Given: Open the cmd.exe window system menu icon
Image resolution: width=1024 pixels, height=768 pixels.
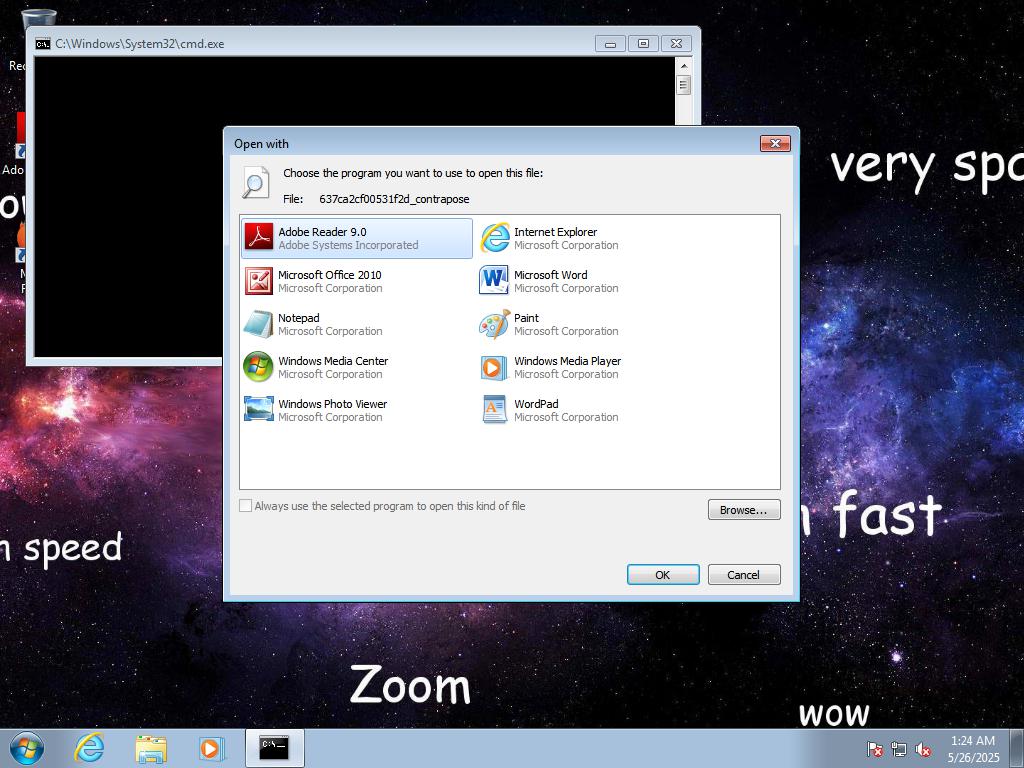Looking at the screenshot, I should (x=42, y=44).
